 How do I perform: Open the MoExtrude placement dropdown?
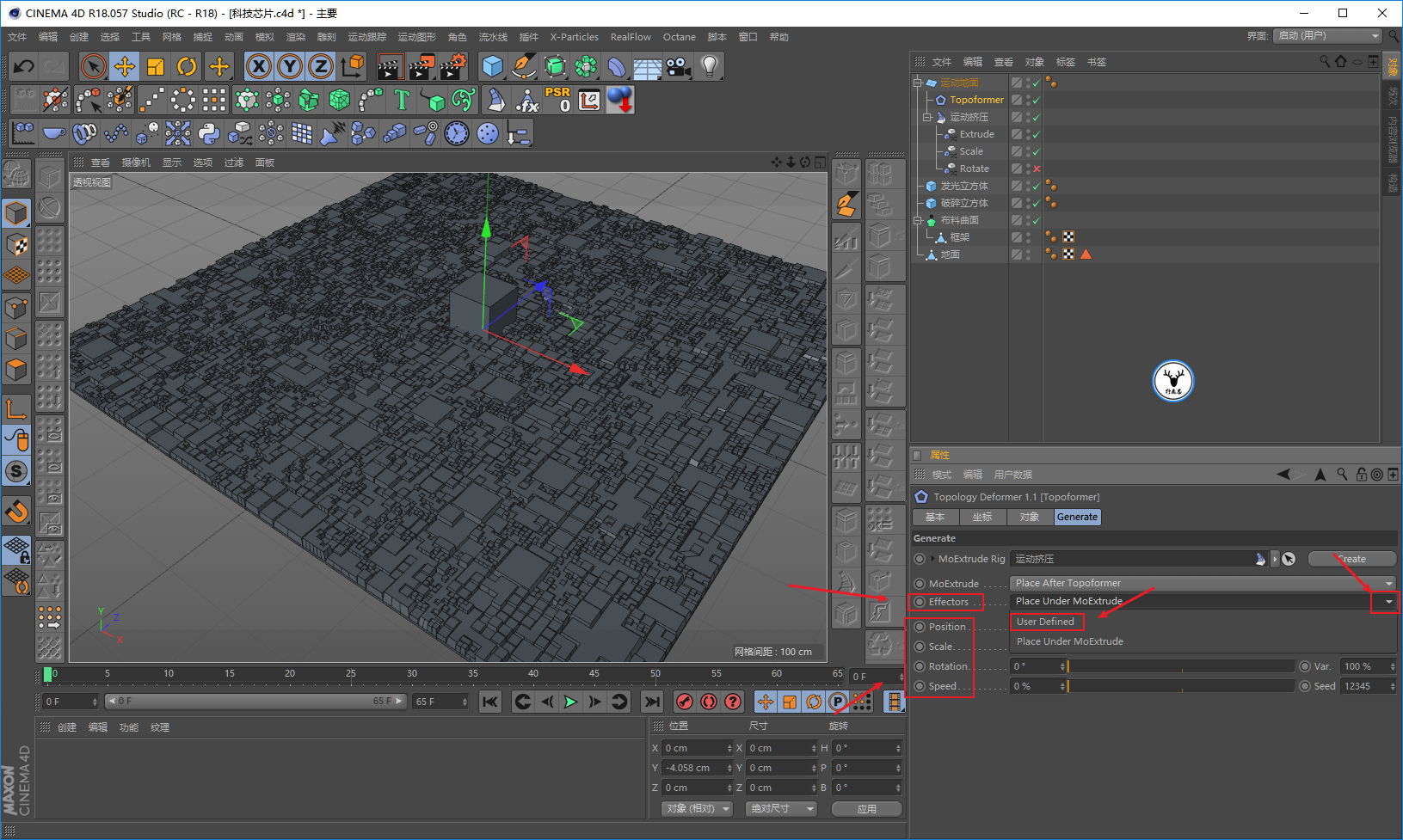pos(1203,583)
